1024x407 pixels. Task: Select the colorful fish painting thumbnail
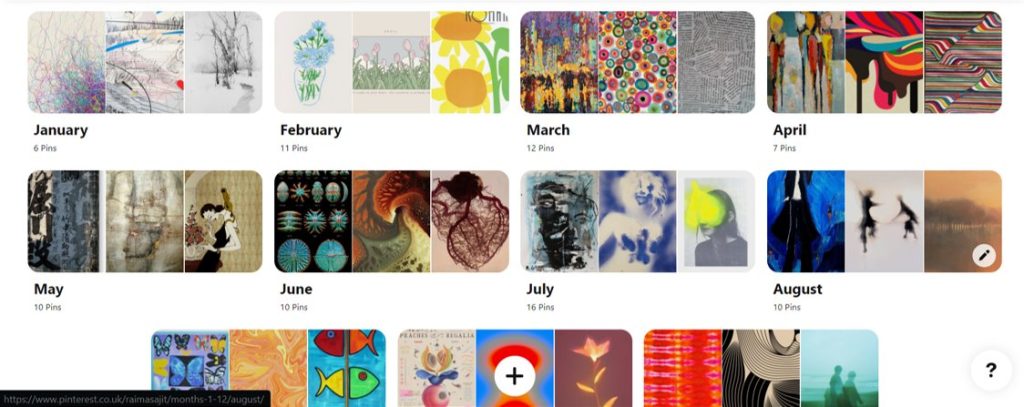[347, 368]
